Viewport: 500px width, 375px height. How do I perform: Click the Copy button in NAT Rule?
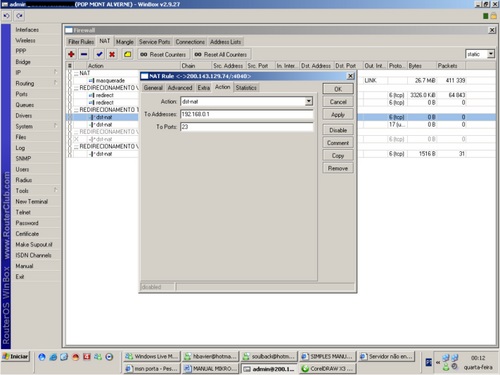click(338, 155)
